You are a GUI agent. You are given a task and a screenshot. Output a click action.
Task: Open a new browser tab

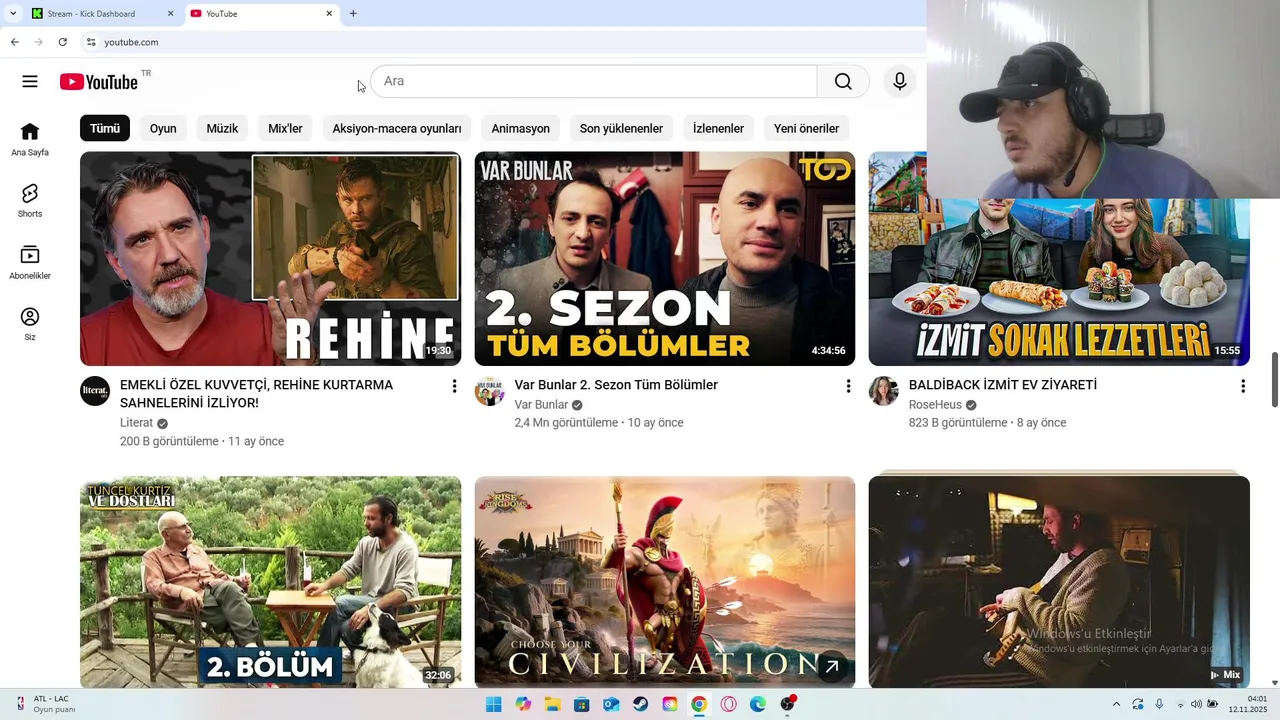coord(353,13)
